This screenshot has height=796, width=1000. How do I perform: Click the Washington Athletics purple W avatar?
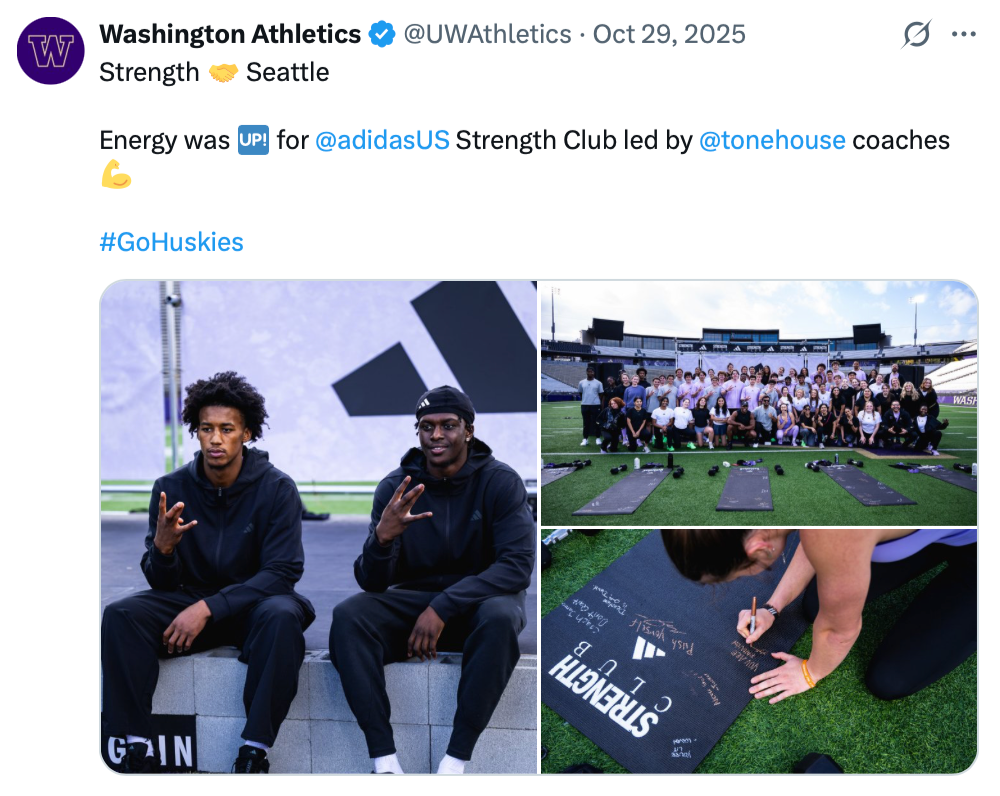click(51, 50)
